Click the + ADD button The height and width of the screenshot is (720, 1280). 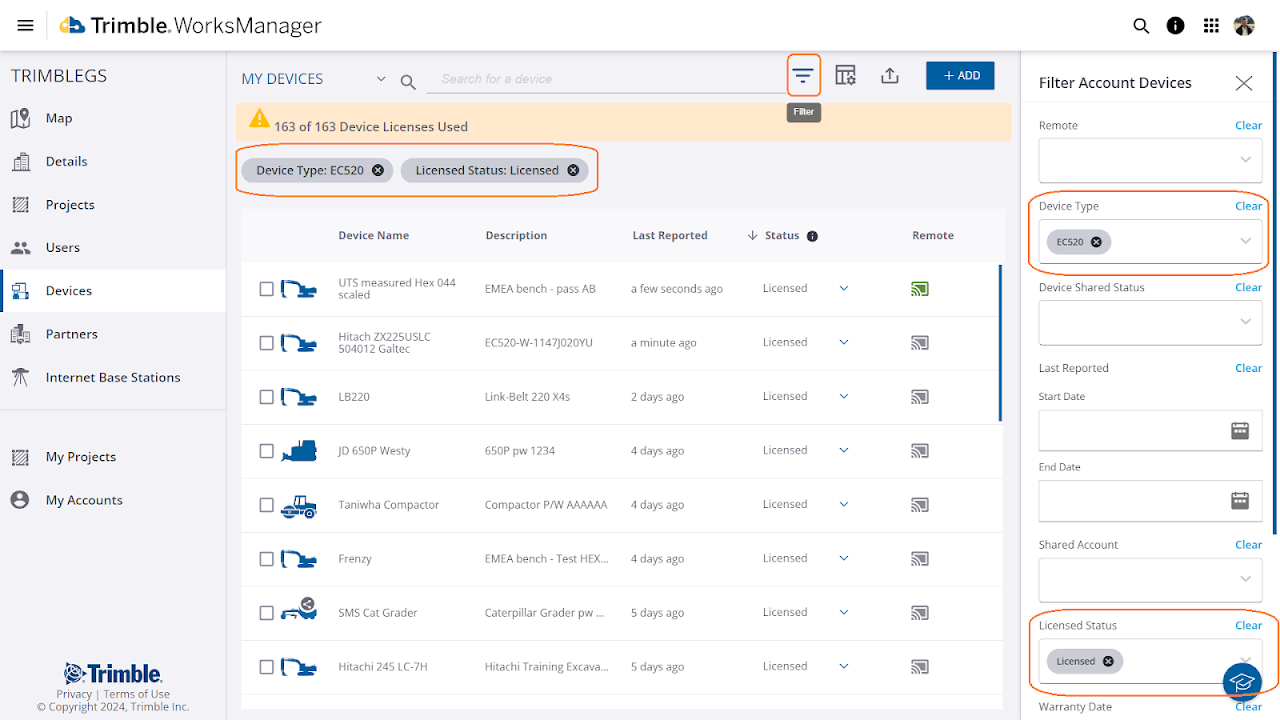(960, 76)
